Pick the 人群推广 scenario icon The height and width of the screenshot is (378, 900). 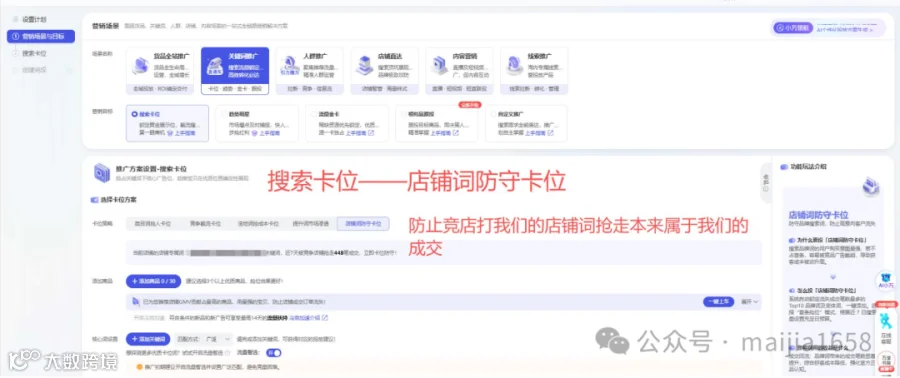(289, 65)
